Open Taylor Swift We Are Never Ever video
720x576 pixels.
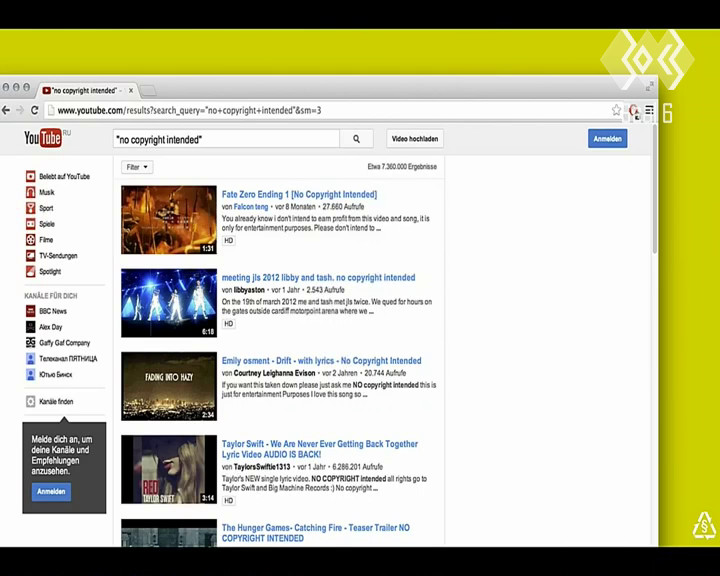pos(320,449)
